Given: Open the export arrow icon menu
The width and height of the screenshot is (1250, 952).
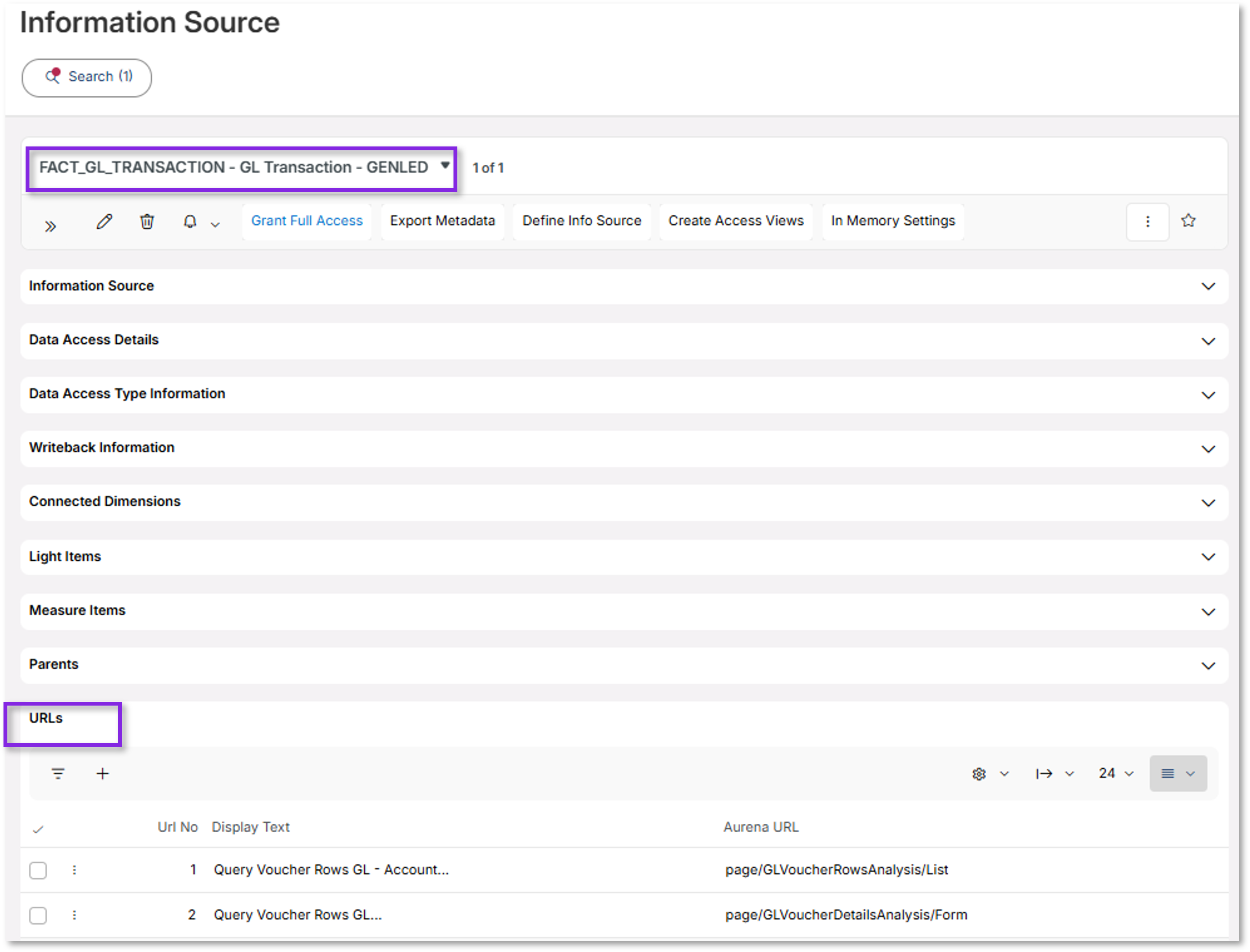Looking at the screenshot, I should point(1044,773).
